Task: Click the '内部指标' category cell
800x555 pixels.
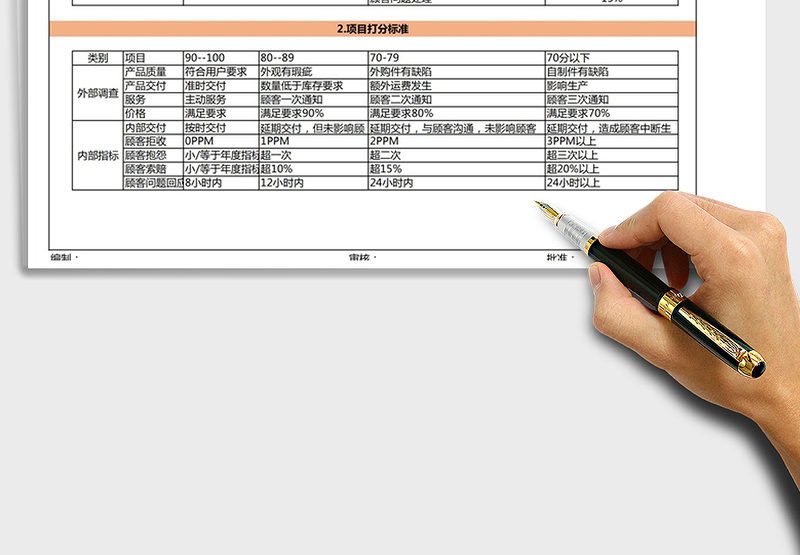Action: [98, 155]
